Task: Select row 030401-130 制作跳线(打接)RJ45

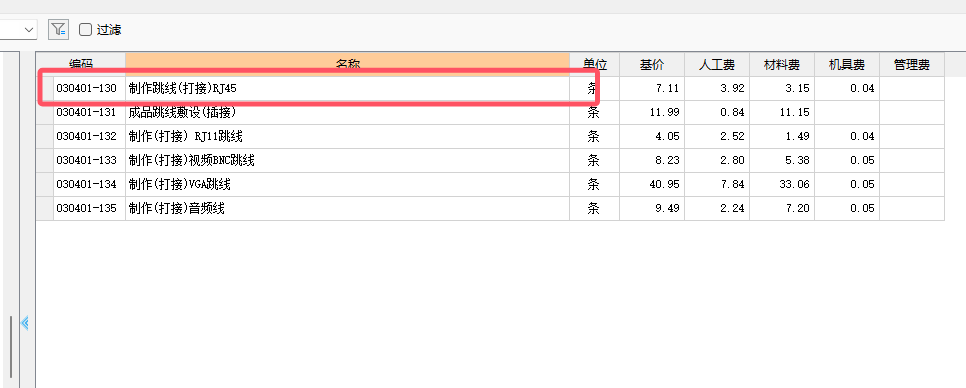Action: tap(490, 88)
